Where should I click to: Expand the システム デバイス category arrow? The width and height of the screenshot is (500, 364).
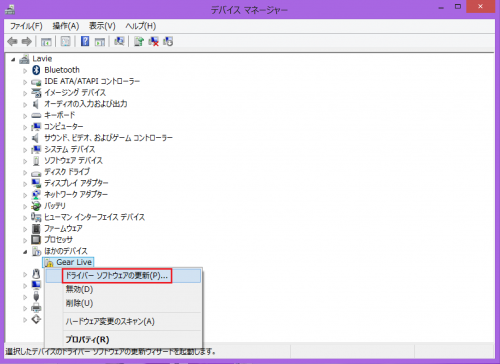[x=25, y=150]
